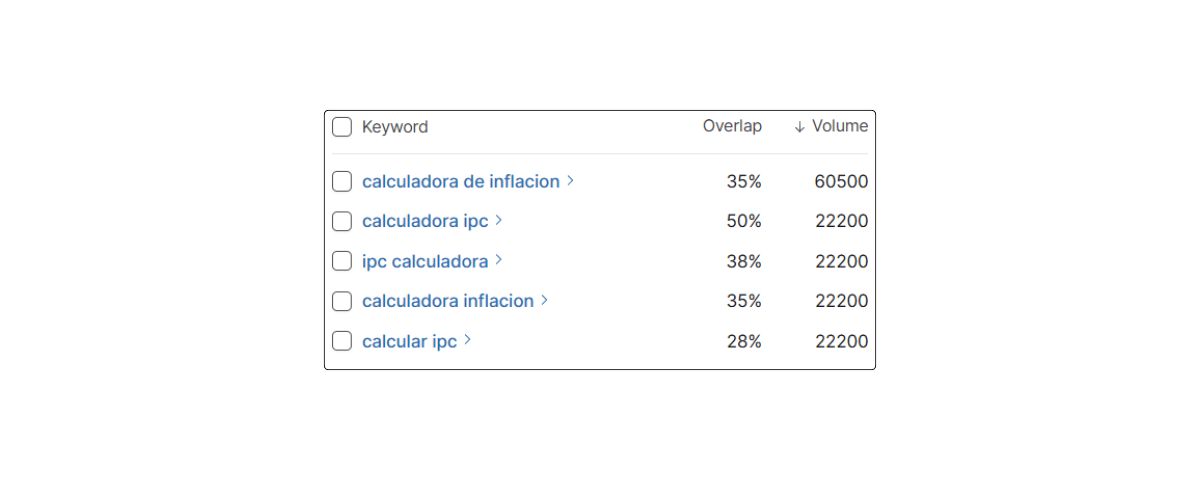The image size is (1200, 480).
Task: Mark the calculadora inflacion checkbox
Action: coord(342,301)
